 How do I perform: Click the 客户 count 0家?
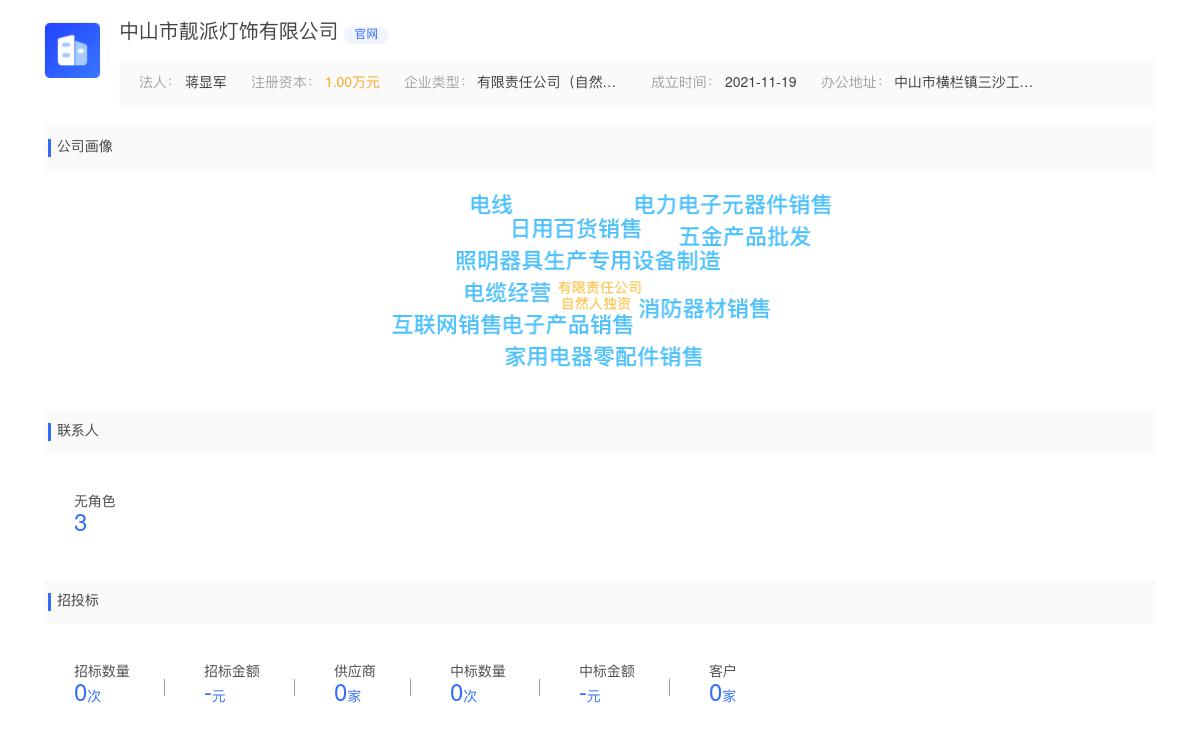[722, 693]
